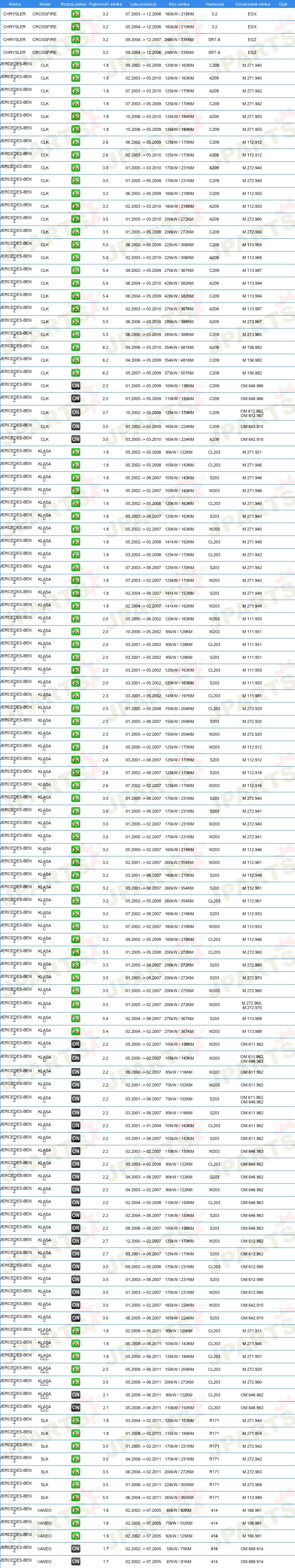This screenshot has width=295, height=1568.
Task: Select the M 271.957 engine code cell
Action: tap(252, 1357)
